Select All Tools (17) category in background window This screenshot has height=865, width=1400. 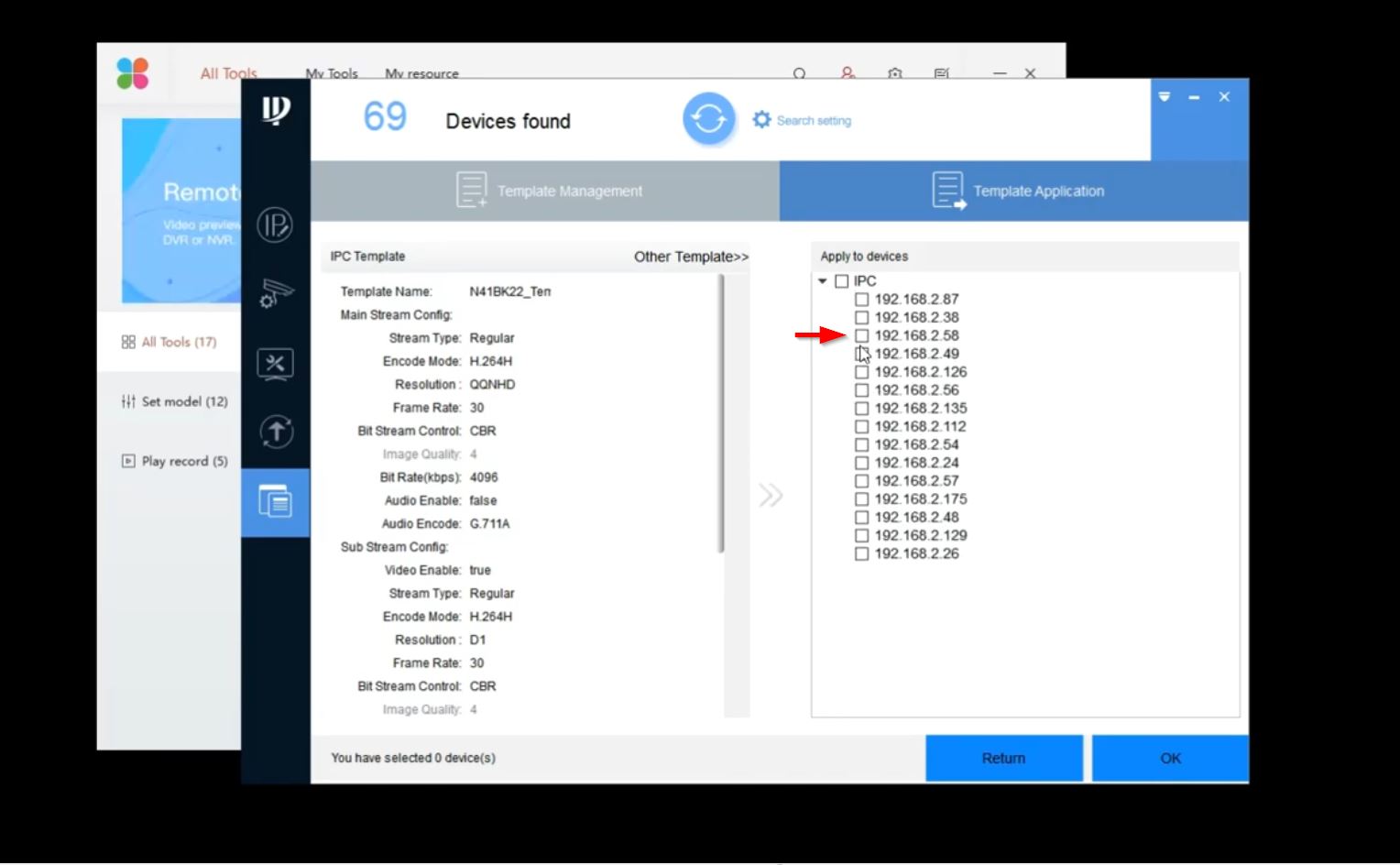point(170,342)
